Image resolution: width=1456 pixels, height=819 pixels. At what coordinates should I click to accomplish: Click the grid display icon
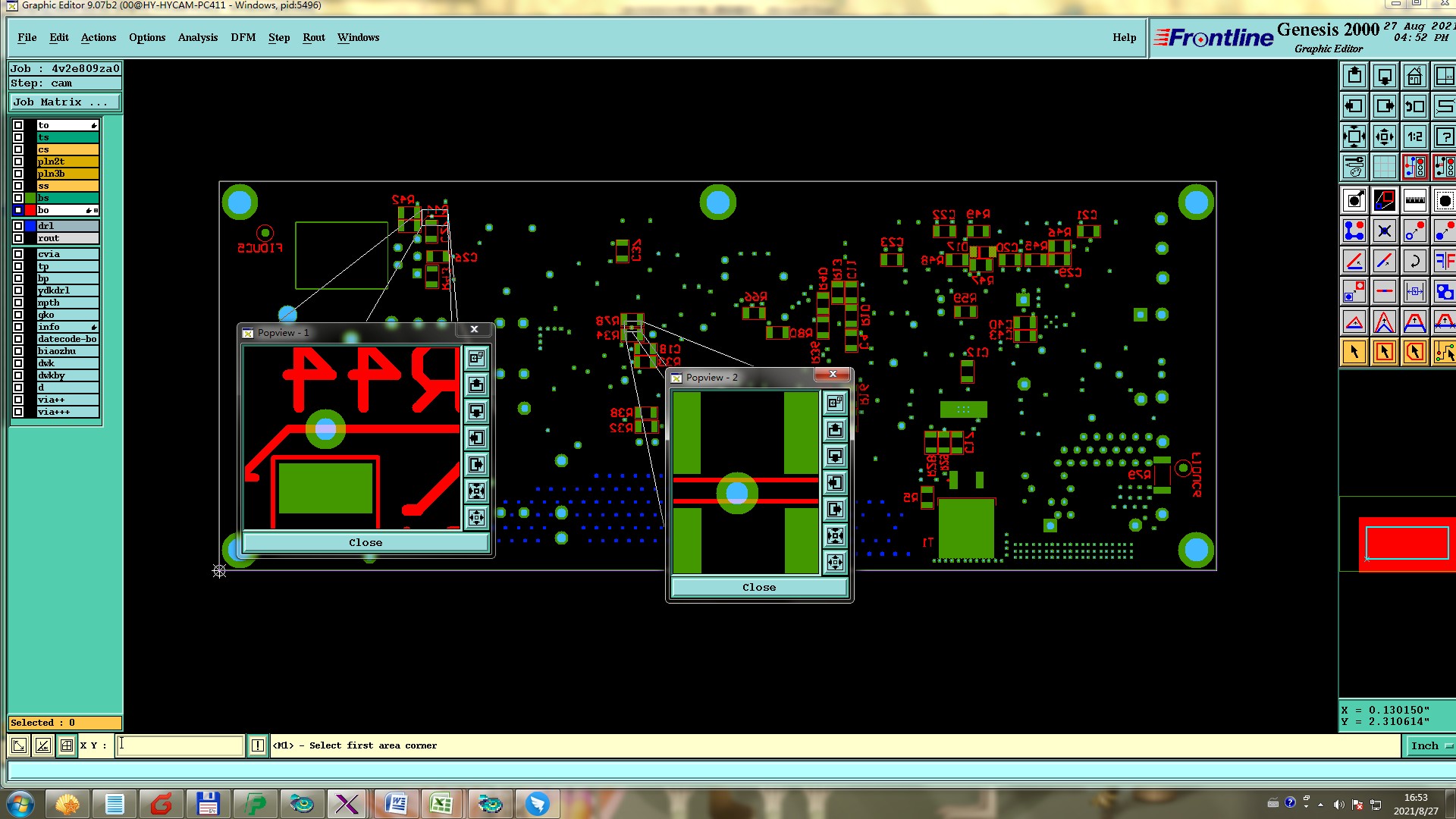click(x=1384, y=167)
